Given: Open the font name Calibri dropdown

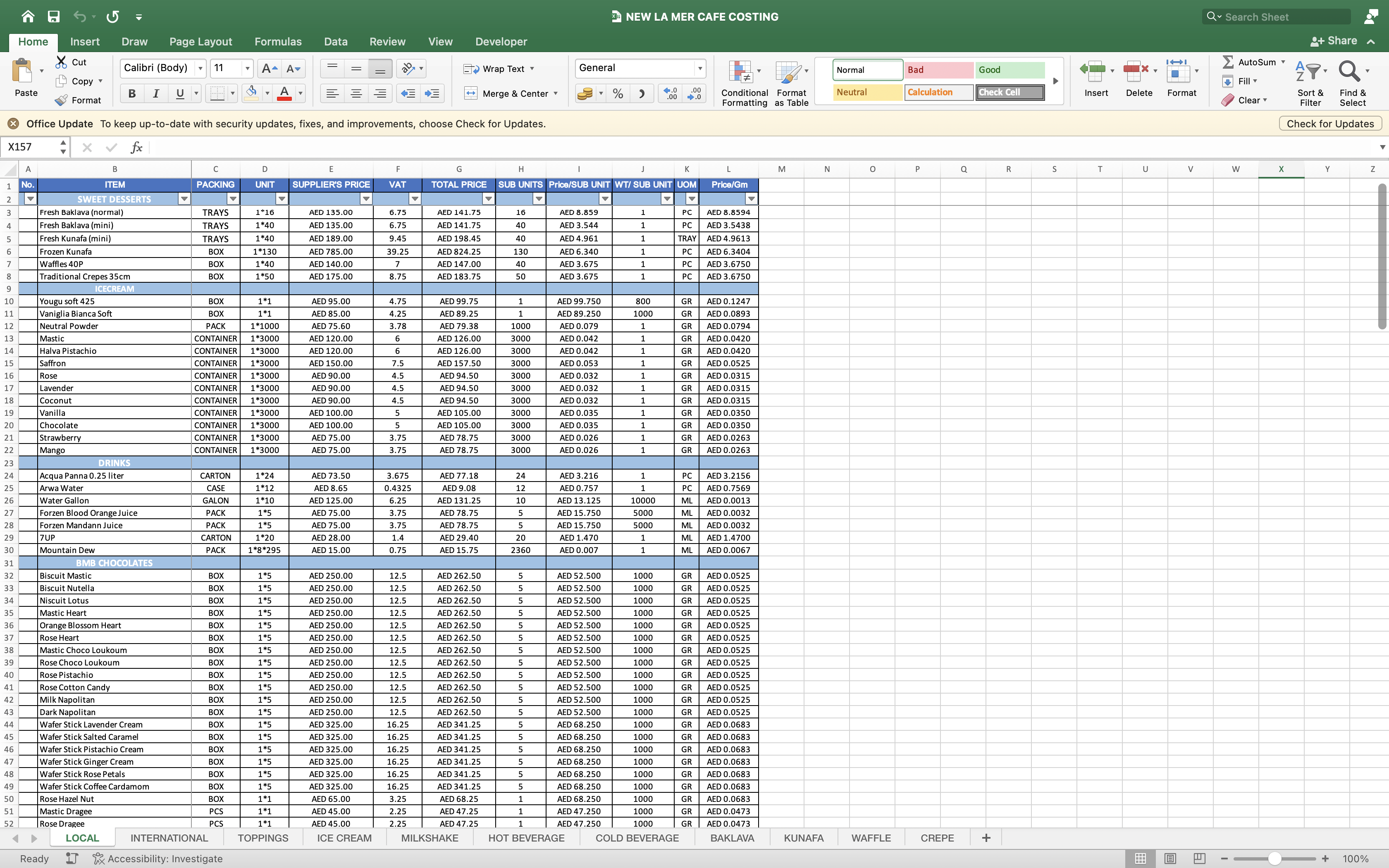Looking at the screenshot, I should coord(200,68).
